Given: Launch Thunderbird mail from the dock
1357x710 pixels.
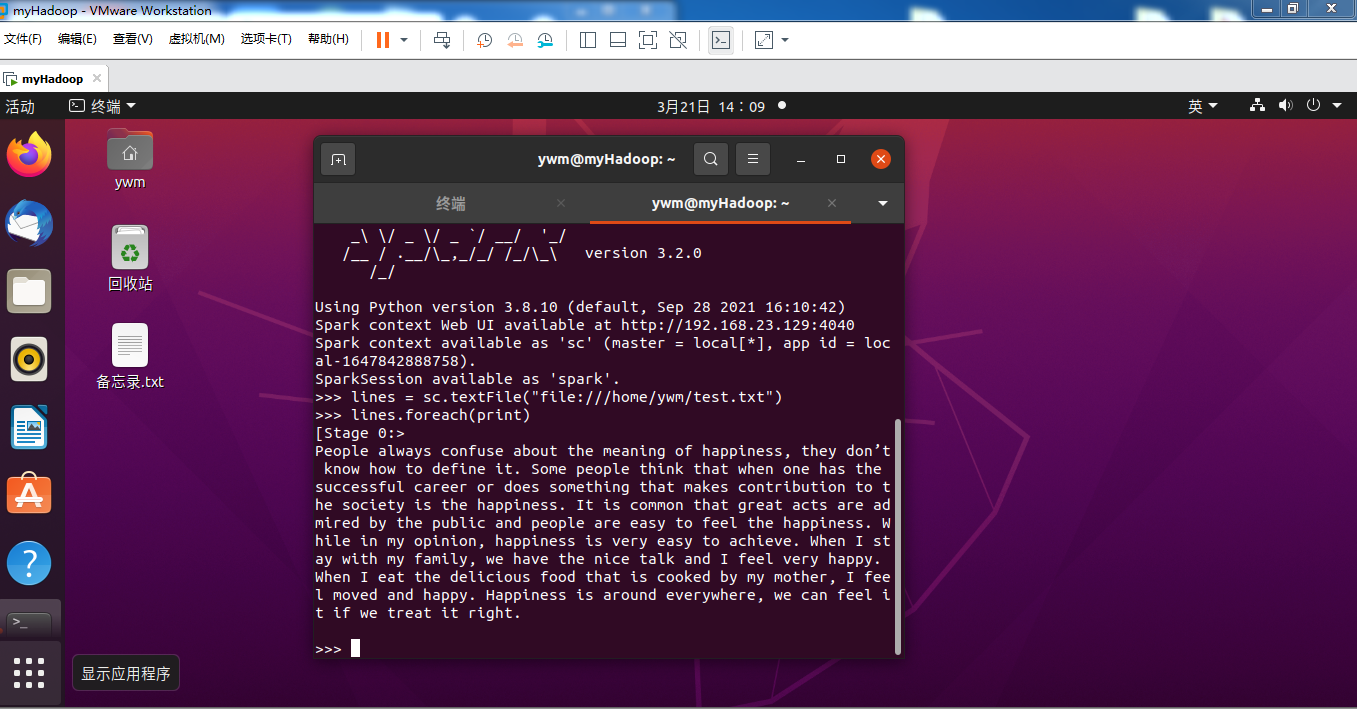Looking at the screenshot, I should click(x=30, y=223).
